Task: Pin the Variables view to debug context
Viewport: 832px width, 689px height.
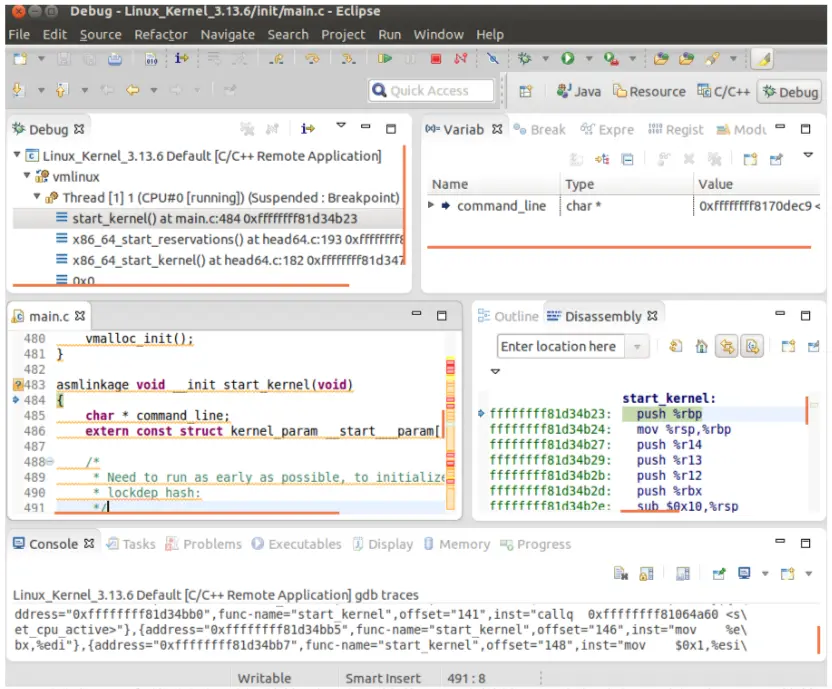Action: [x=776, y=159]
